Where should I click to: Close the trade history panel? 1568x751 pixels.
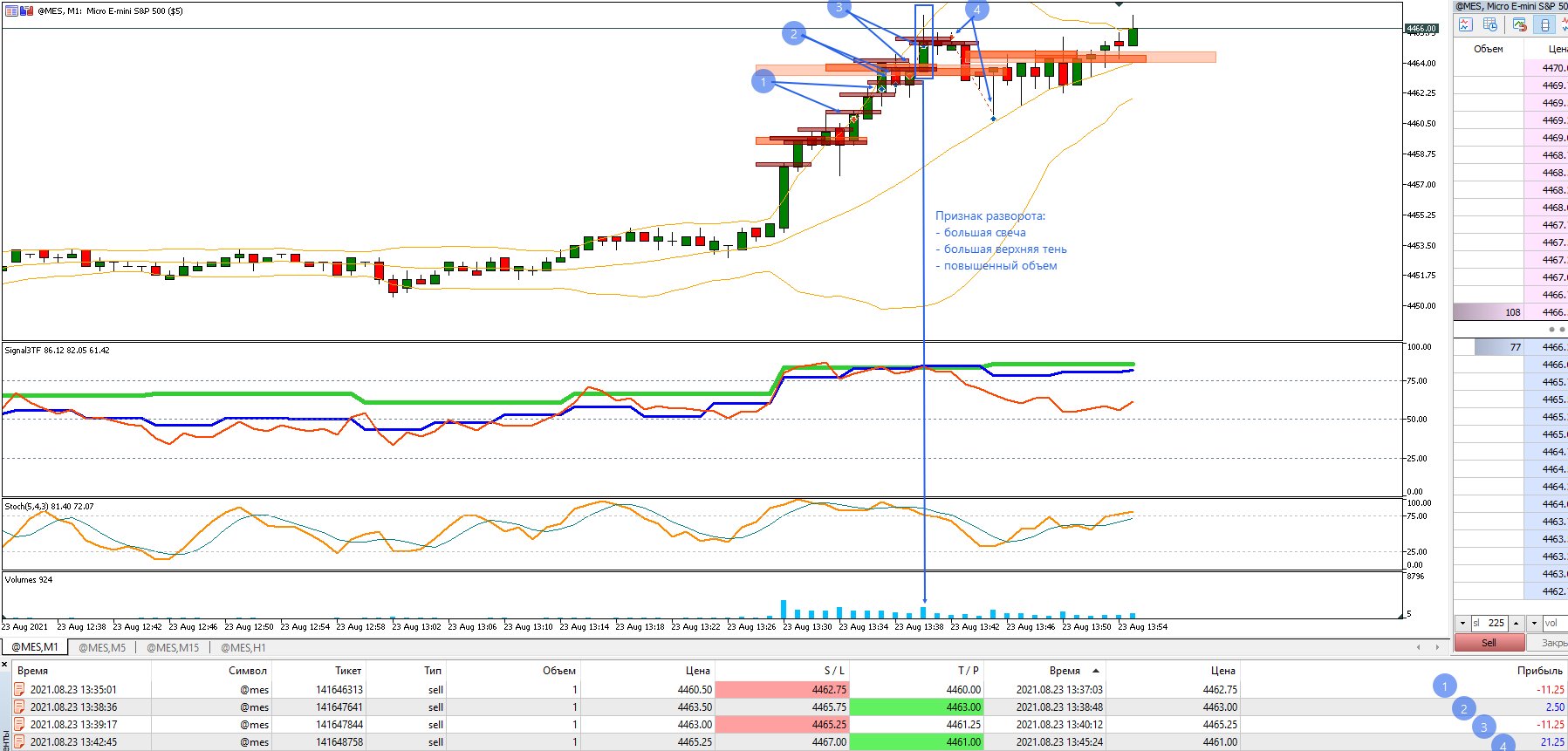tap(4, 665)
